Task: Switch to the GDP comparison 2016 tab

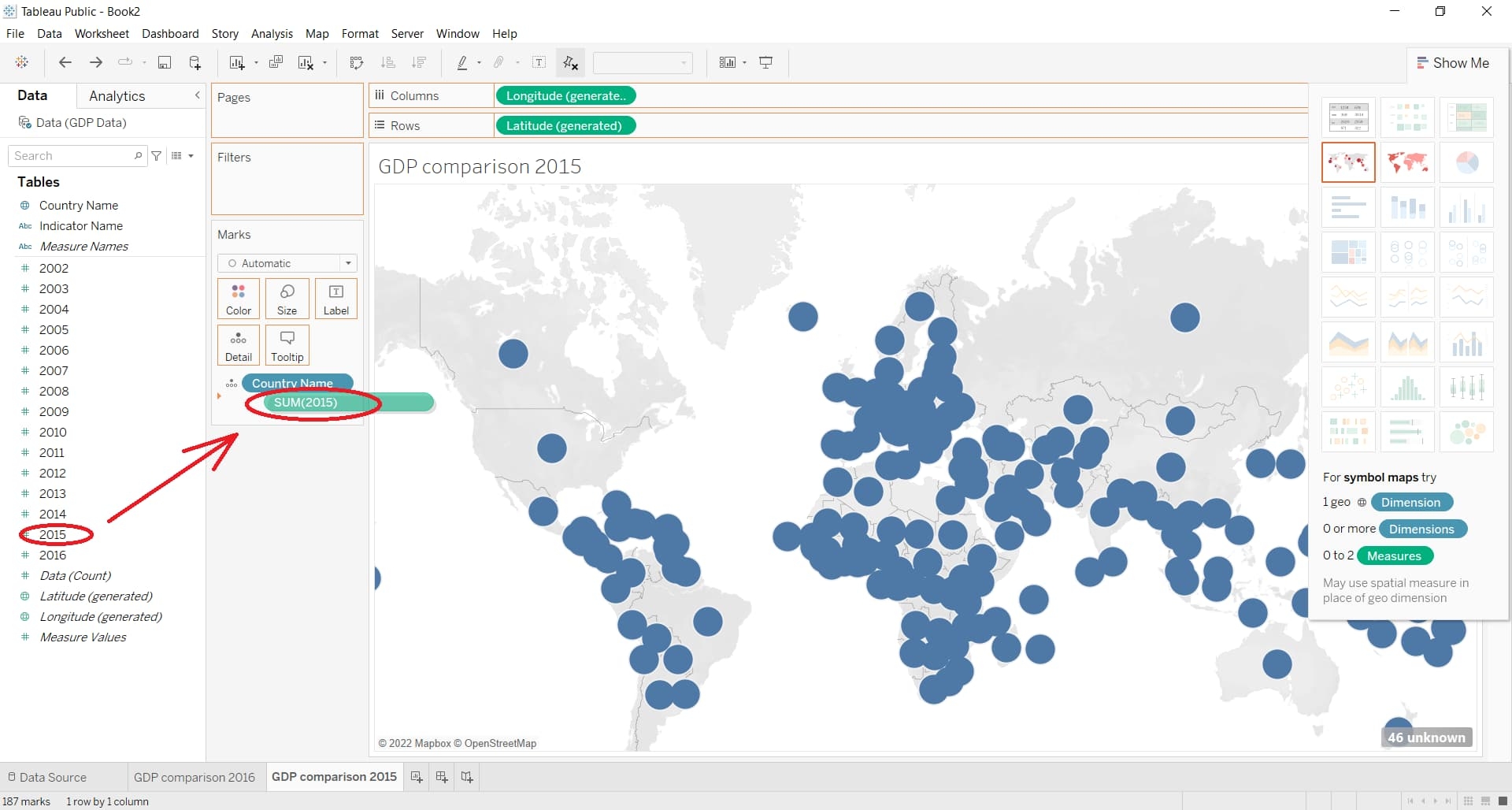Action: 195,777
